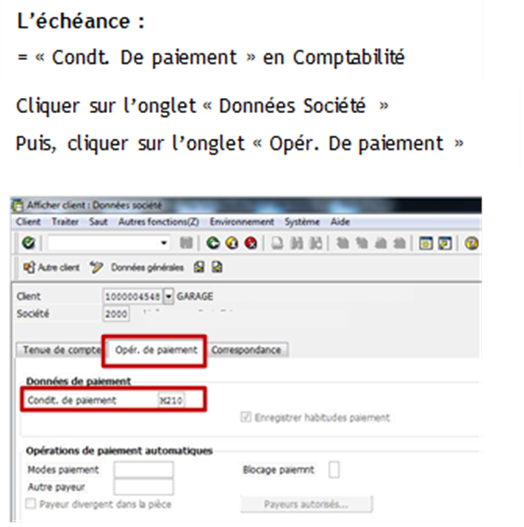Click the Save diskette icon
This screenshot has width=524, height=527.
point(186,243)
